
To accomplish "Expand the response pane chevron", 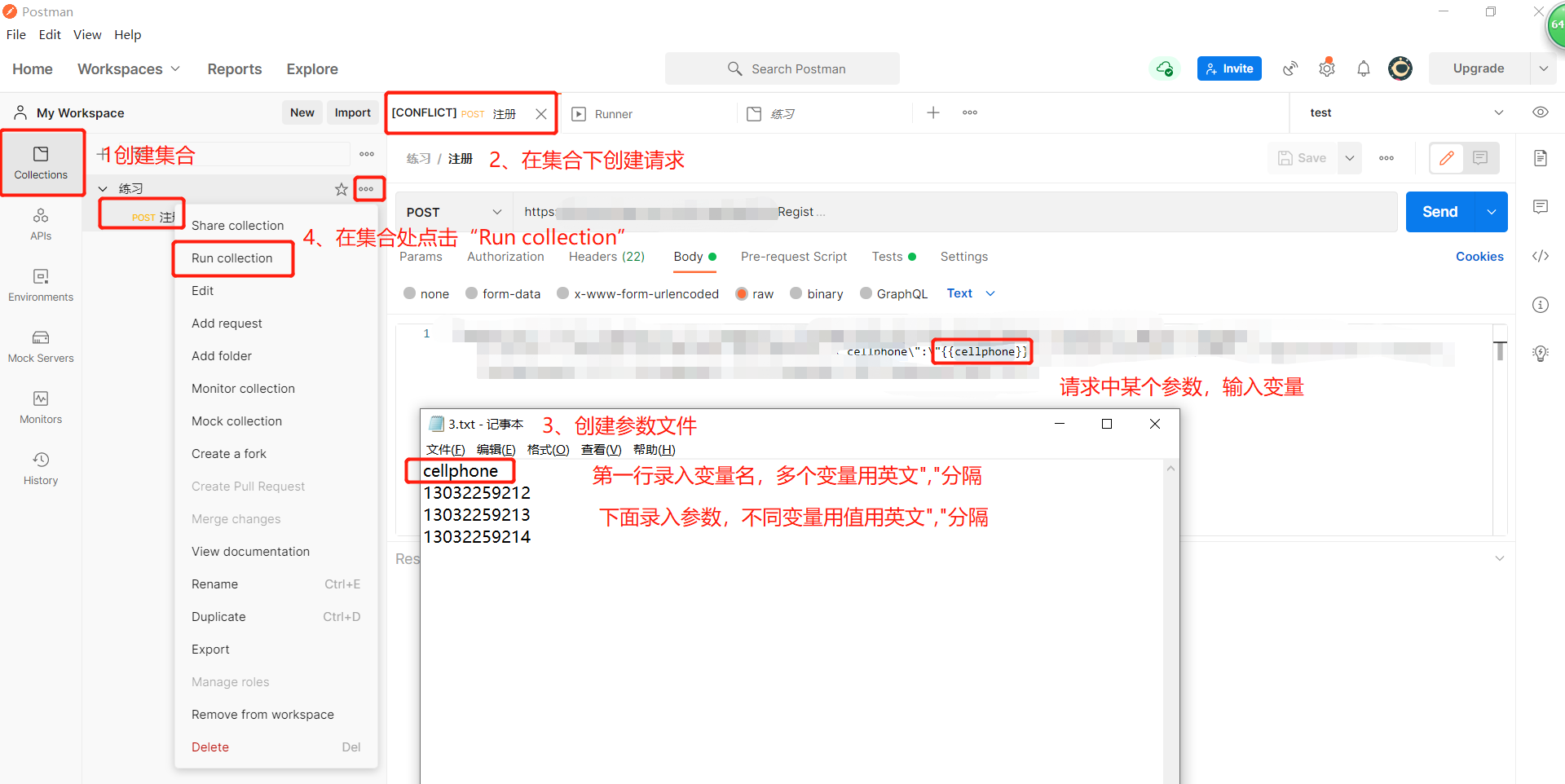I will pos(1500,558).
